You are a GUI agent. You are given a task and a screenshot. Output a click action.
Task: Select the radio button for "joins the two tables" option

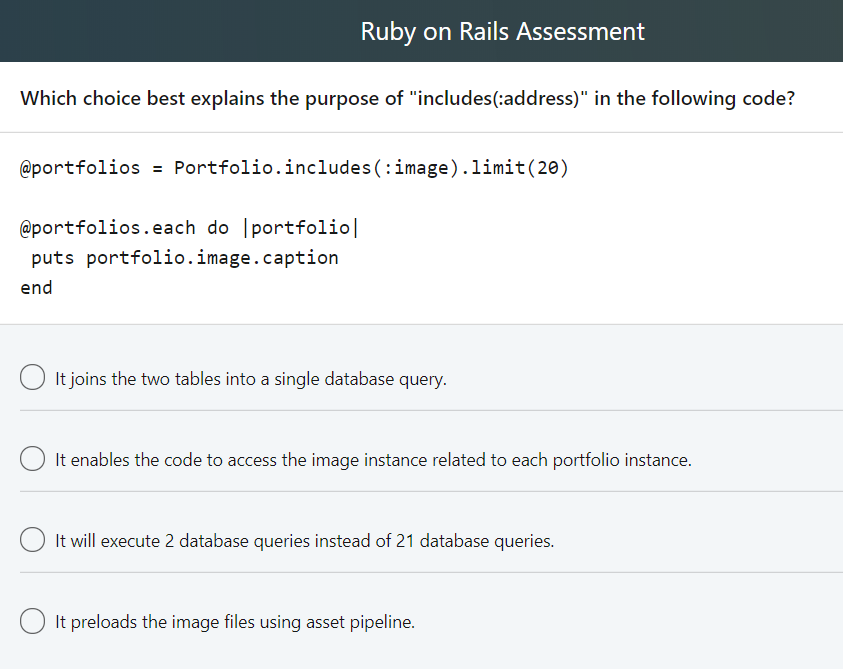32,377
